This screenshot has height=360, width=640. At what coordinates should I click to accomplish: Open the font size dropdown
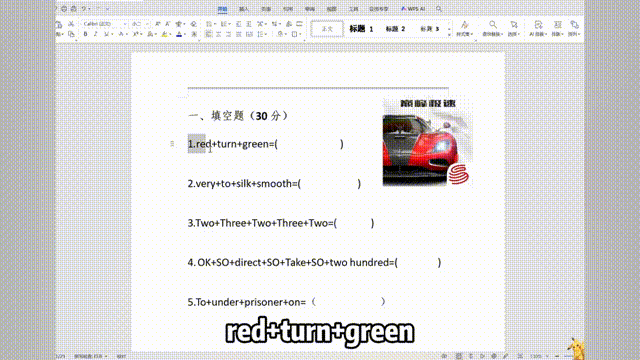tap(141, 24)
